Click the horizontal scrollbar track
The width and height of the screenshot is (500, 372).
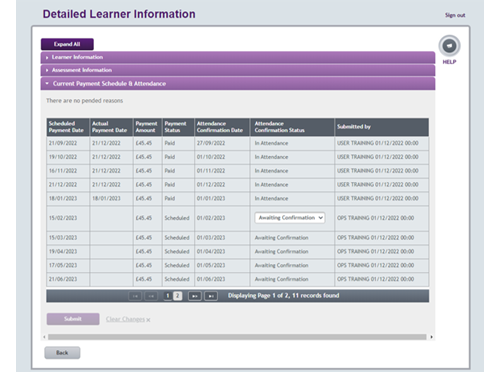pos(237,337)
